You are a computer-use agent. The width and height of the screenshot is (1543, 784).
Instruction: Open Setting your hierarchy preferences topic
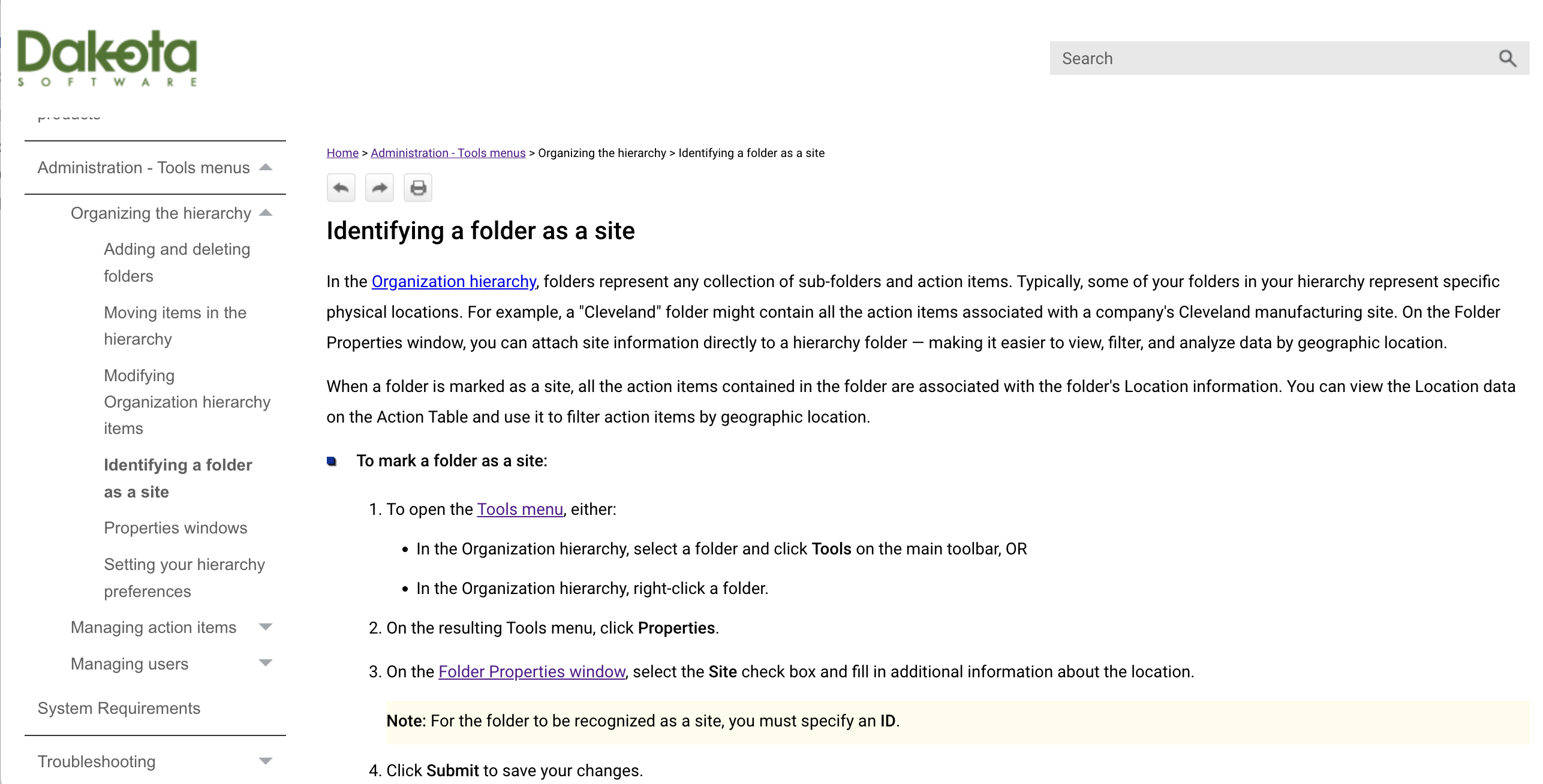(184, 578)
